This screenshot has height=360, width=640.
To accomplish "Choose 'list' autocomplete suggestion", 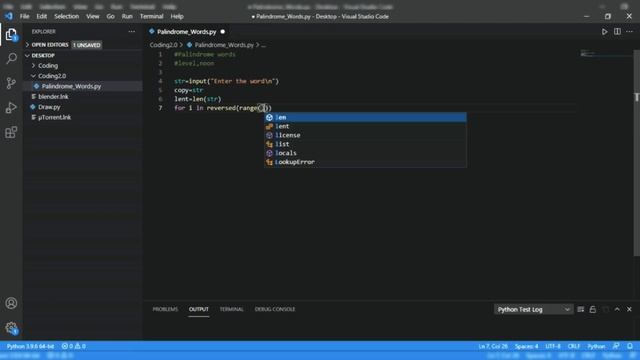I will 365,144.
